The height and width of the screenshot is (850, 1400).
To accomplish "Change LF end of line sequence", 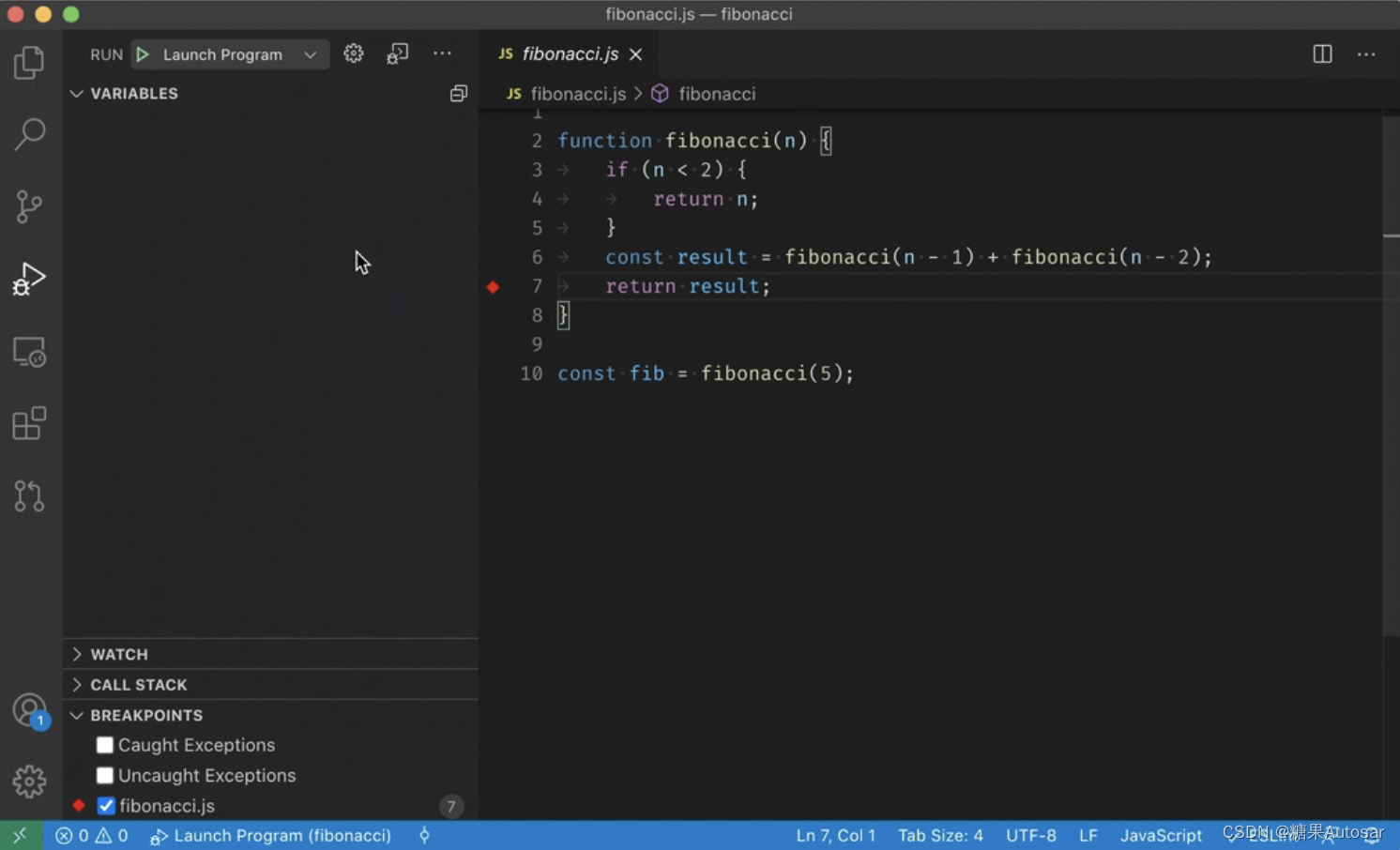I will tap(1088, 835).
